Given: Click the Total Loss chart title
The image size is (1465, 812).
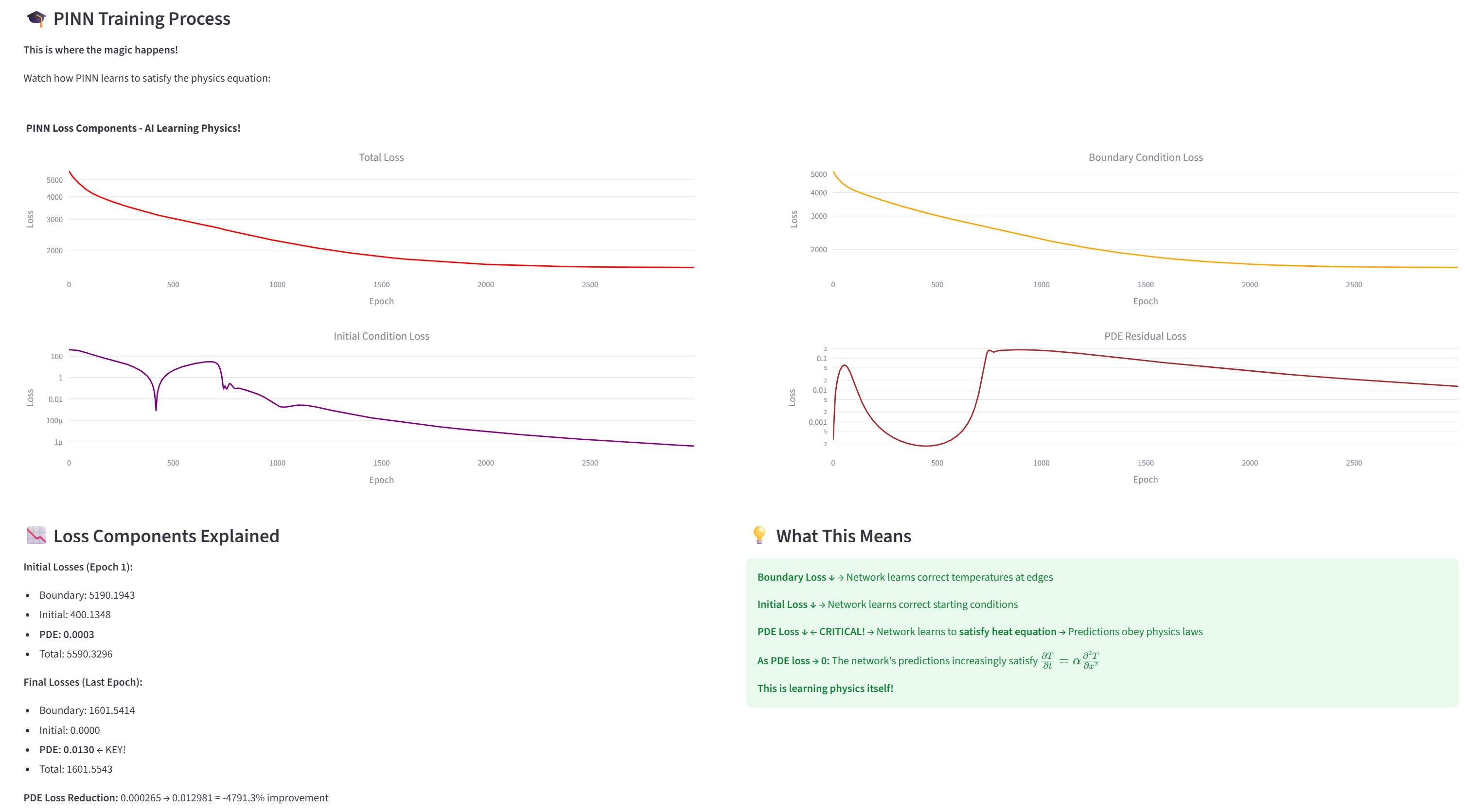Looking at the screenshot, I should (381, 157).
